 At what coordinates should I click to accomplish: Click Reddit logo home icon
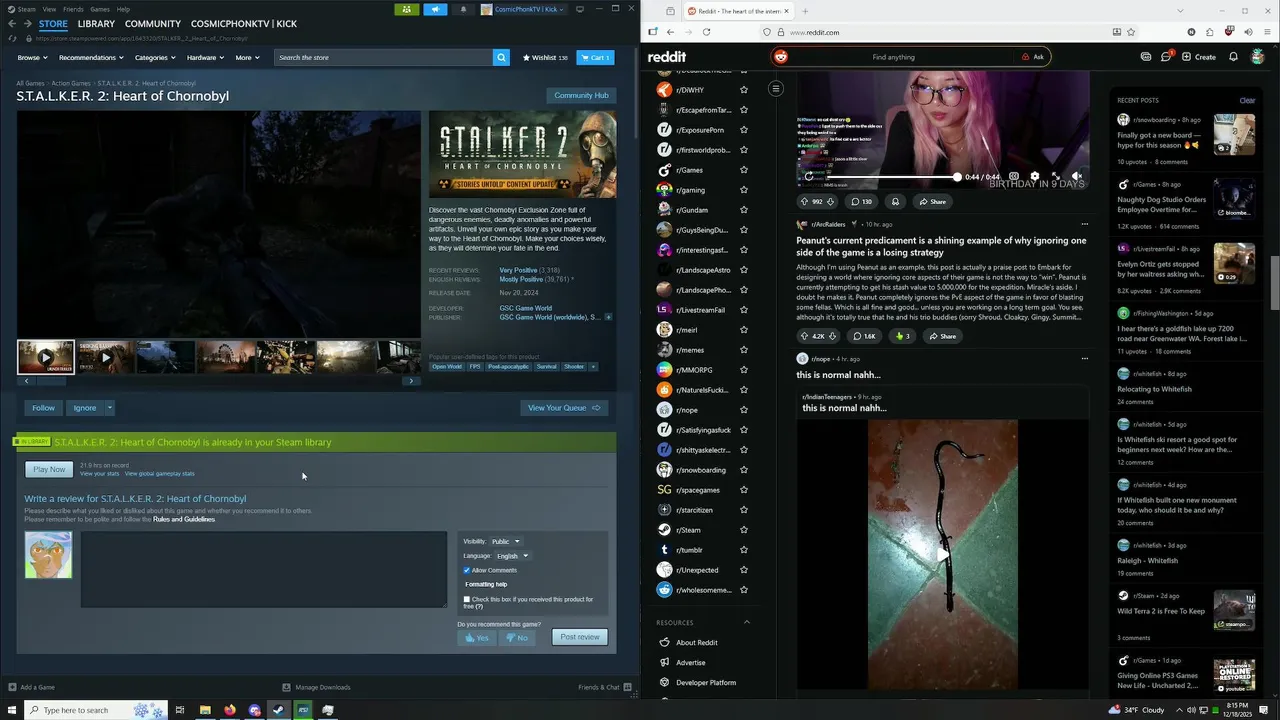(667, 57)
